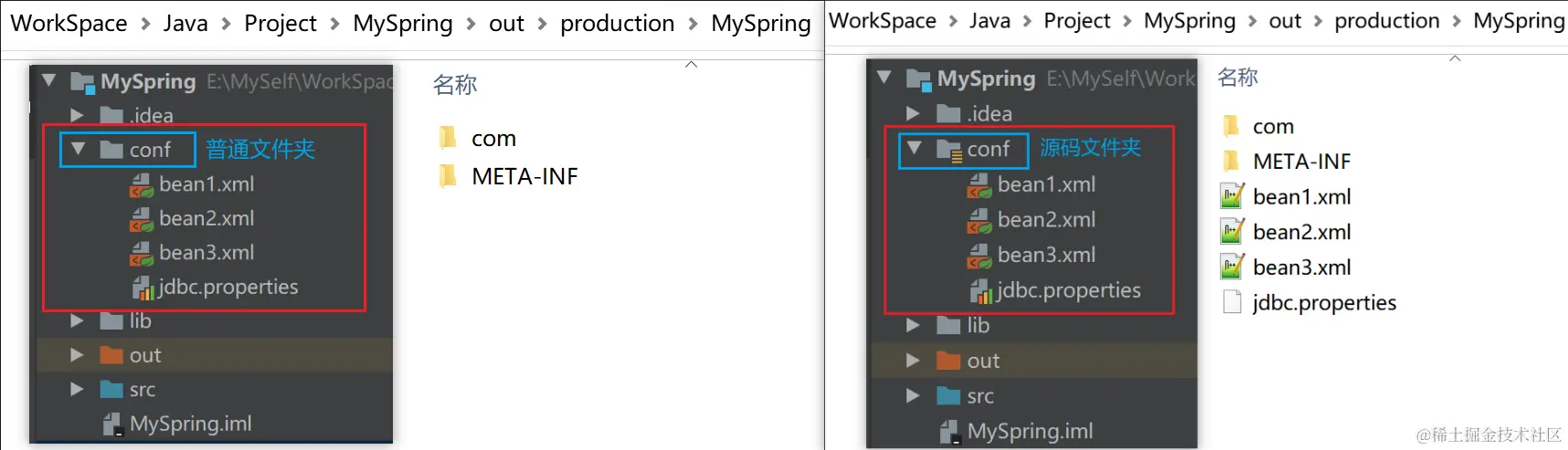
Task: Open the chevron after WorkSpace in the left breadcrumb
Action: 145,24
